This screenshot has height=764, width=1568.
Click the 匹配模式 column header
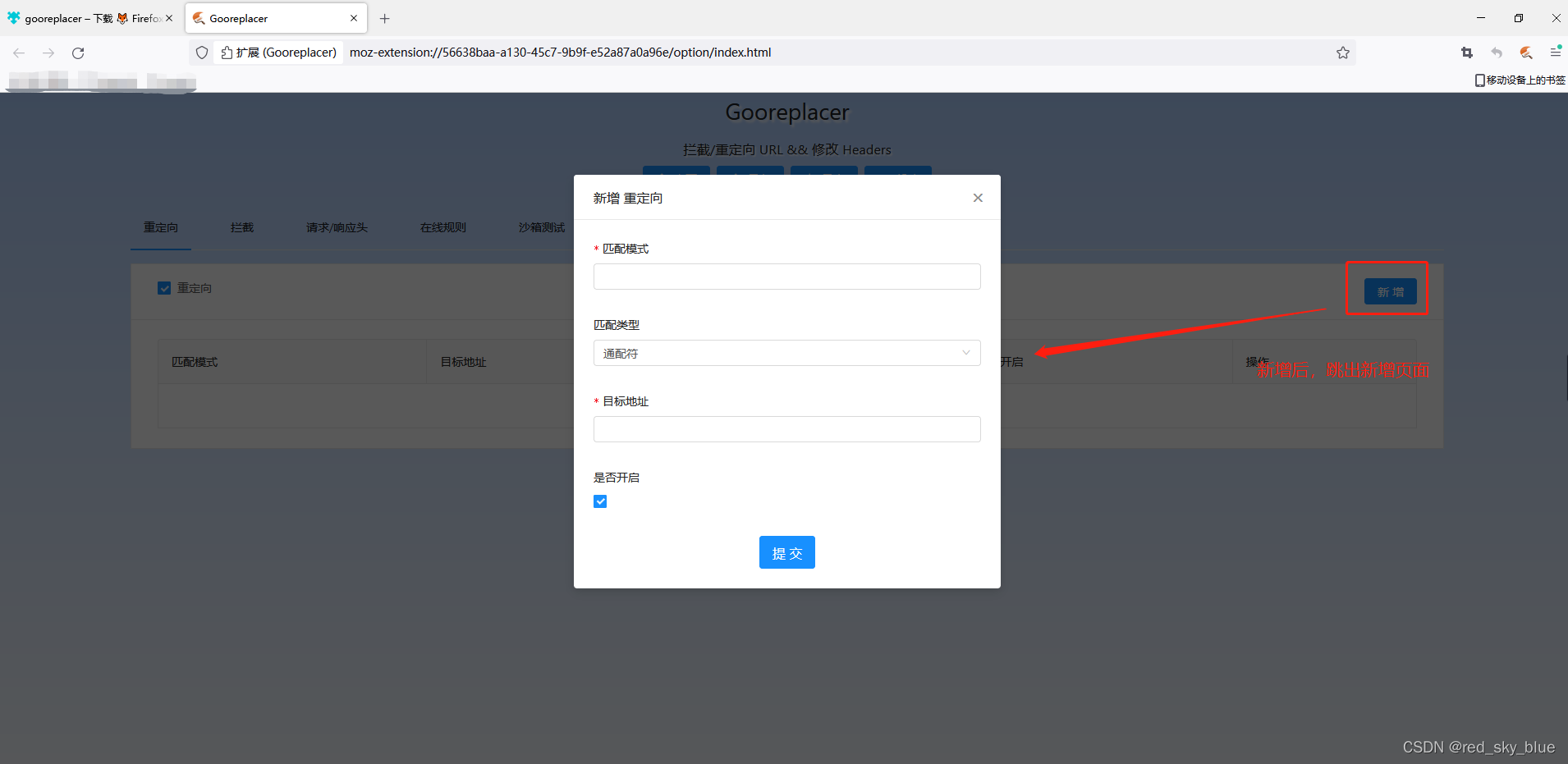(x=195, y=362)
